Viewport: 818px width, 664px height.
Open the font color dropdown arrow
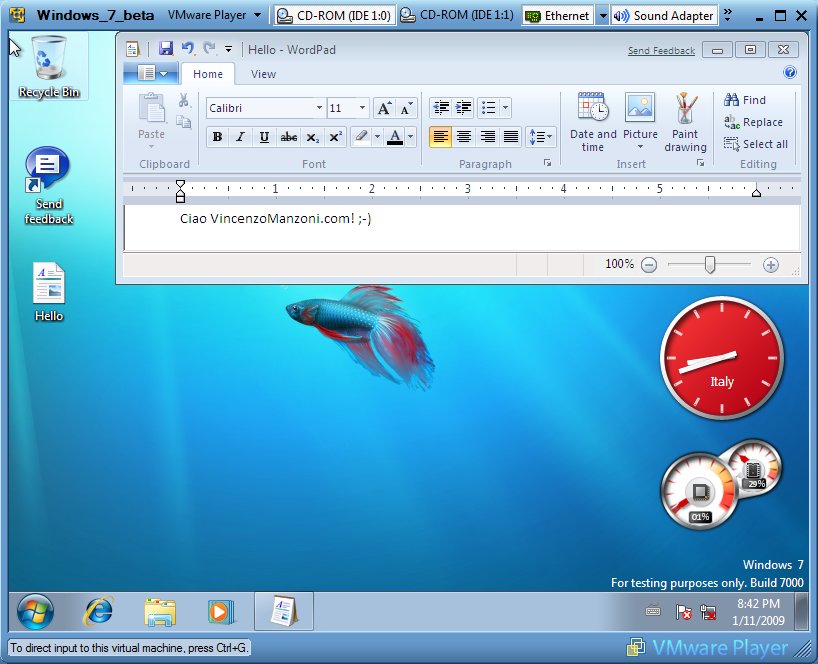pos(411,137)
